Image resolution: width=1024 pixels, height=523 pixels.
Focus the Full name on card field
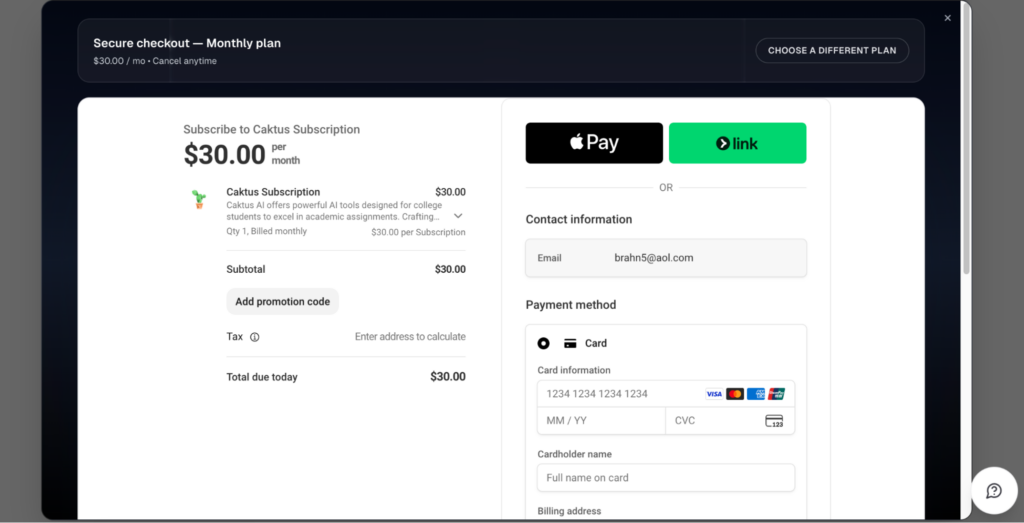pos(665,477)
